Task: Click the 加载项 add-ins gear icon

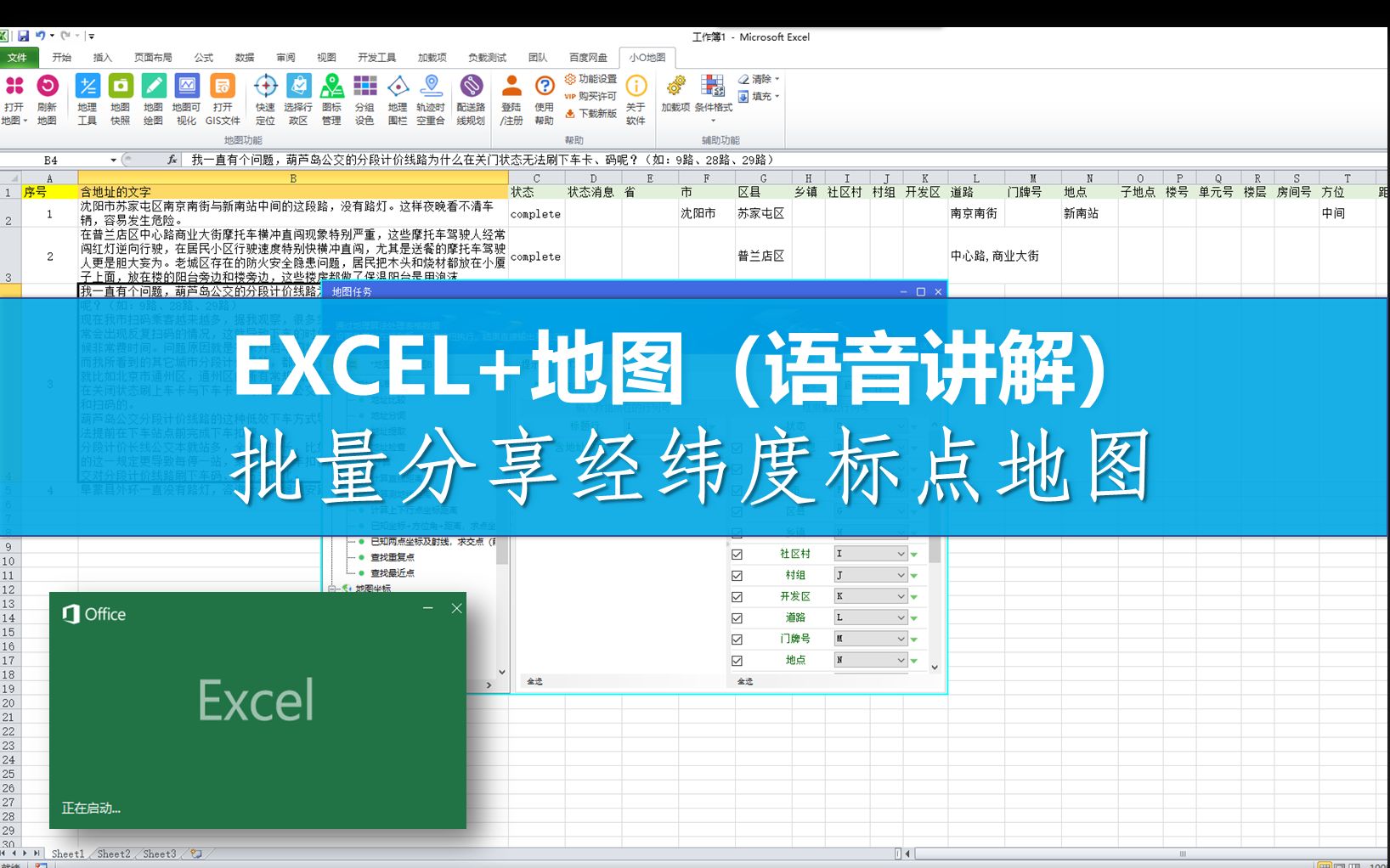Action: click(x=675, y=93)
